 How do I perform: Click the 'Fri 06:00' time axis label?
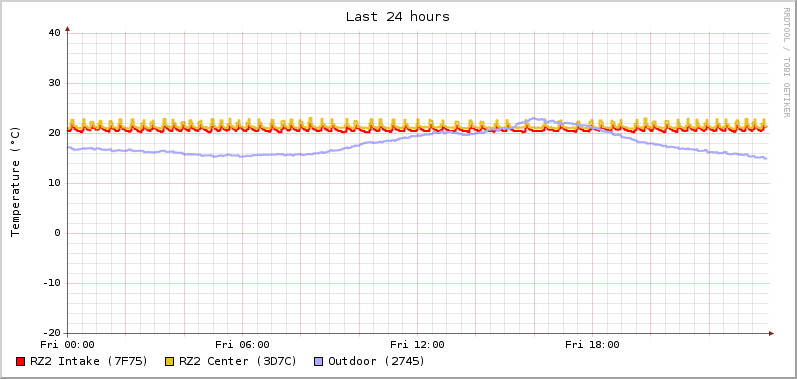[242, 345]
